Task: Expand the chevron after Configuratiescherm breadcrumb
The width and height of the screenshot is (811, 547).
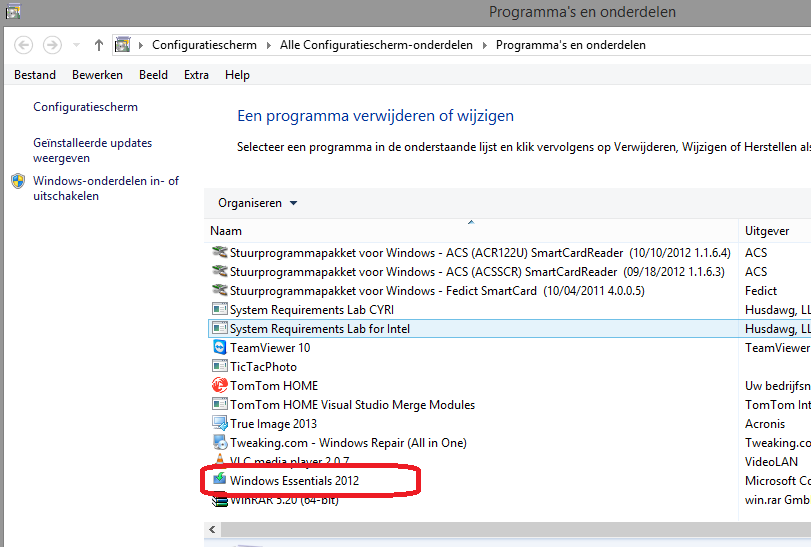Action: (269, 45)
